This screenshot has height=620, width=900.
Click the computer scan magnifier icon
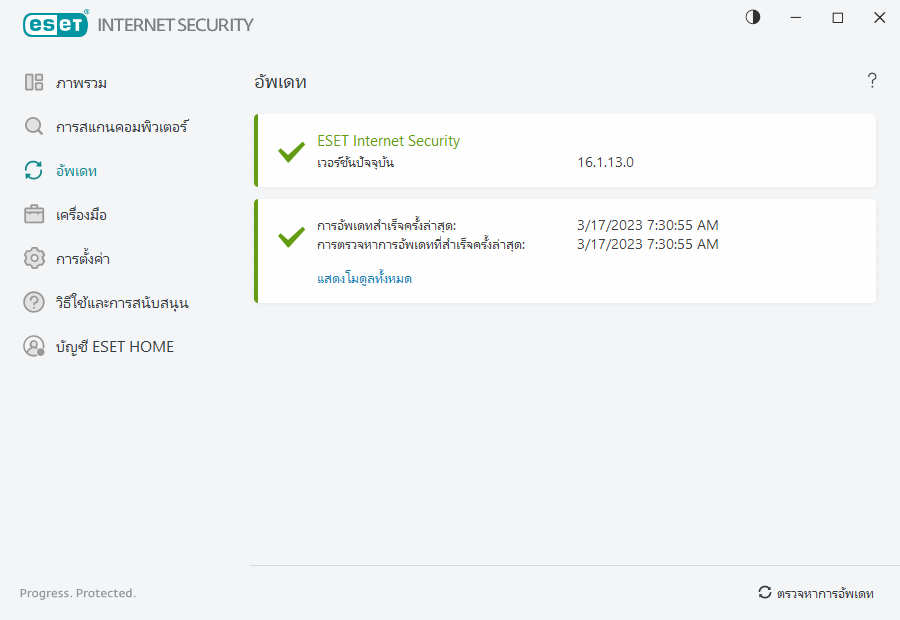tap(34, 127)
